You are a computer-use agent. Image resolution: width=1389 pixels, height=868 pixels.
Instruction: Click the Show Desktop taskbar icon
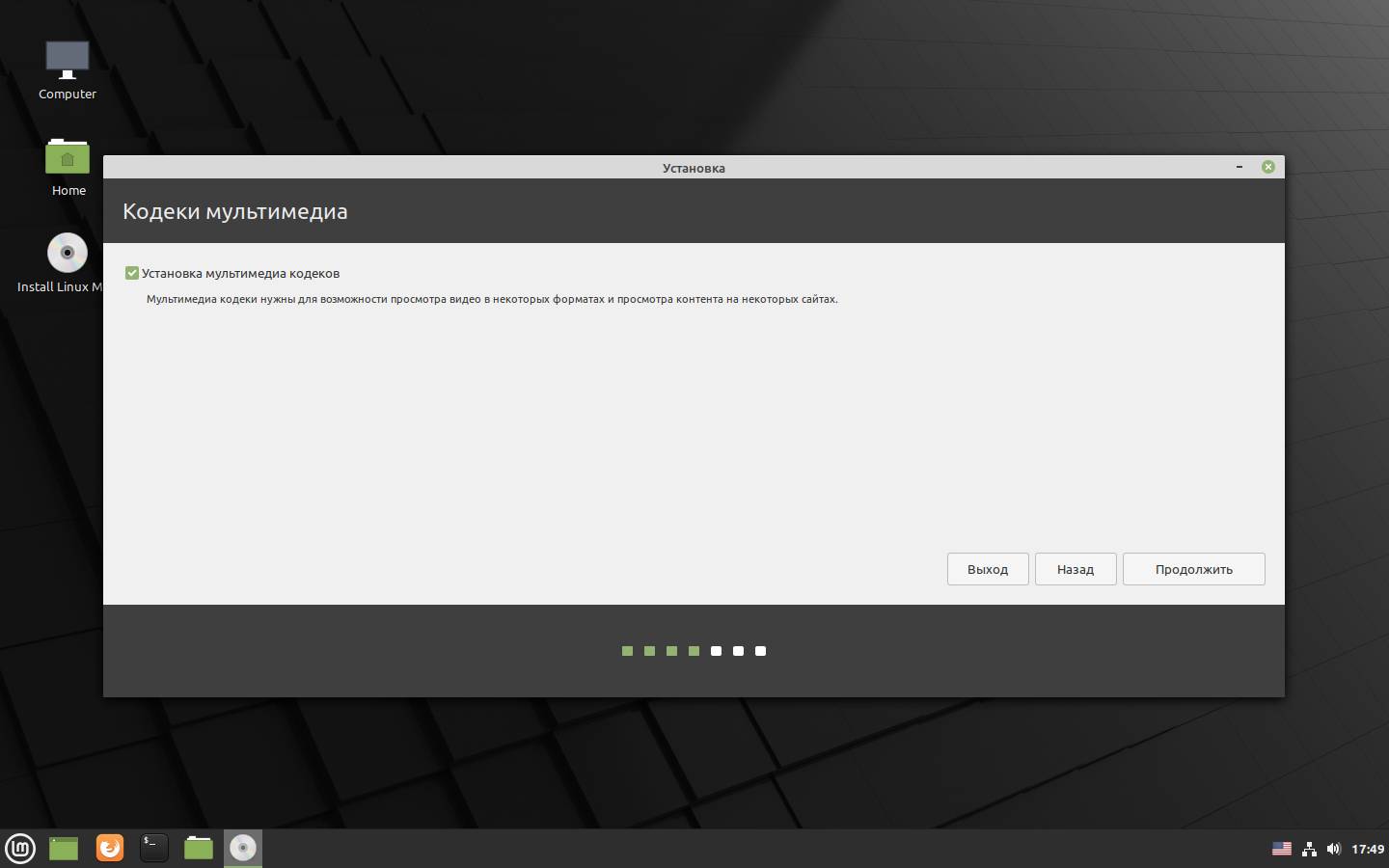pos(64,848)
